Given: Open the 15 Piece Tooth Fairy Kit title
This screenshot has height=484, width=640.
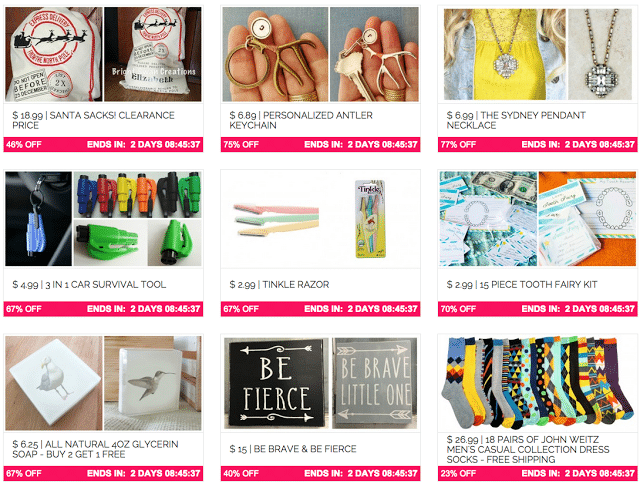Looking at the screenshot, I should click(x=522, y=284).
